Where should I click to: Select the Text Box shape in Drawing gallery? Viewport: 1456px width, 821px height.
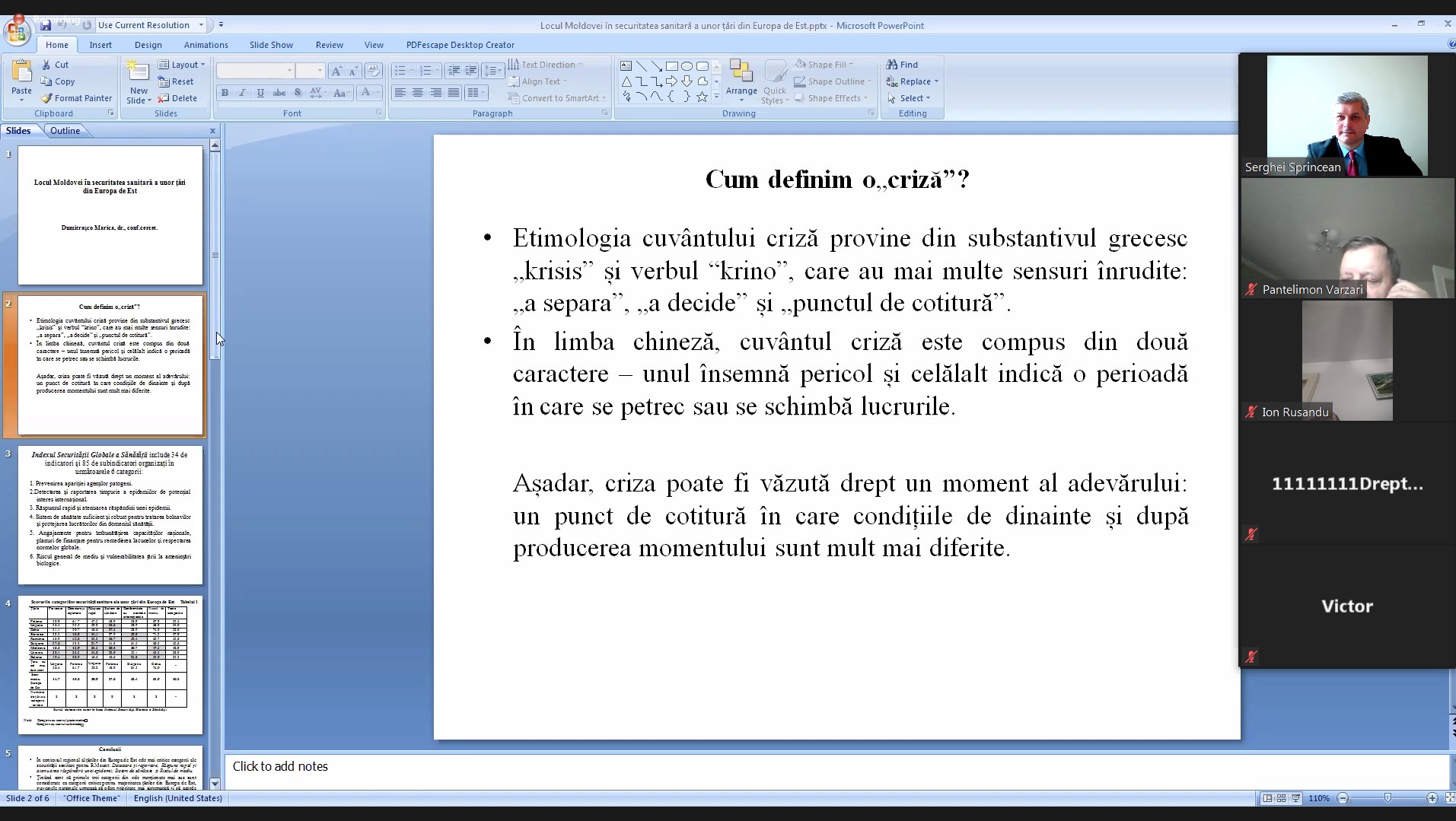tap(626, 66)
